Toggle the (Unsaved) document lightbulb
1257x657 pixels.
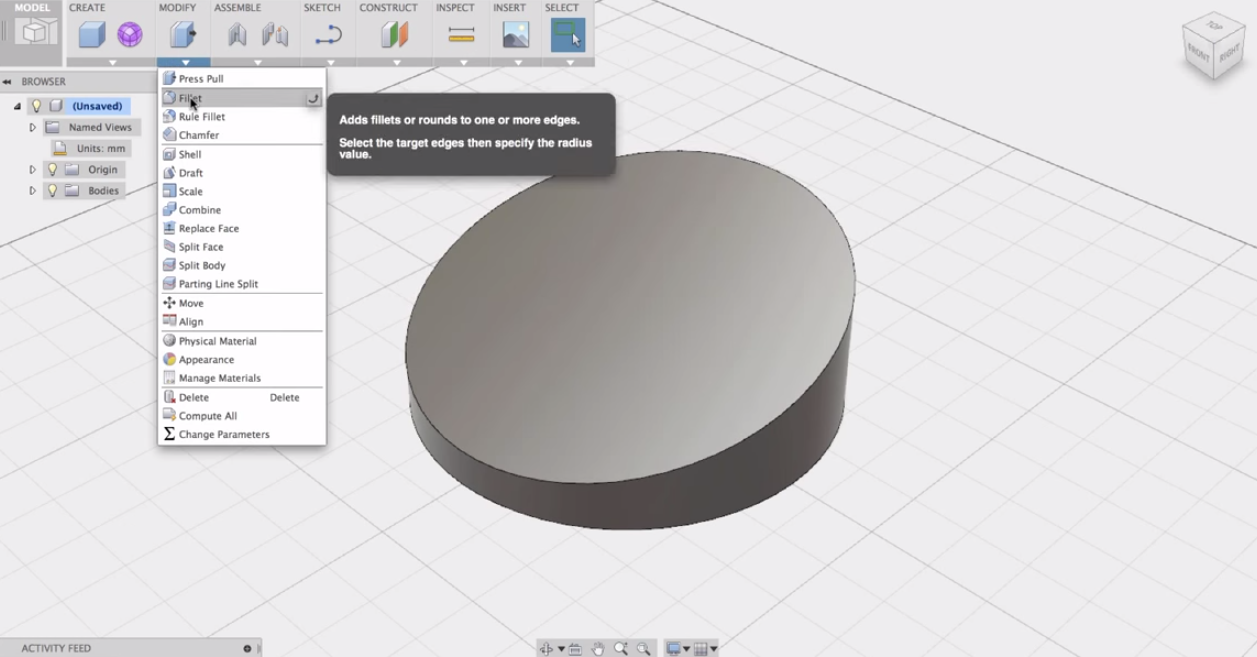pos(37,106)
